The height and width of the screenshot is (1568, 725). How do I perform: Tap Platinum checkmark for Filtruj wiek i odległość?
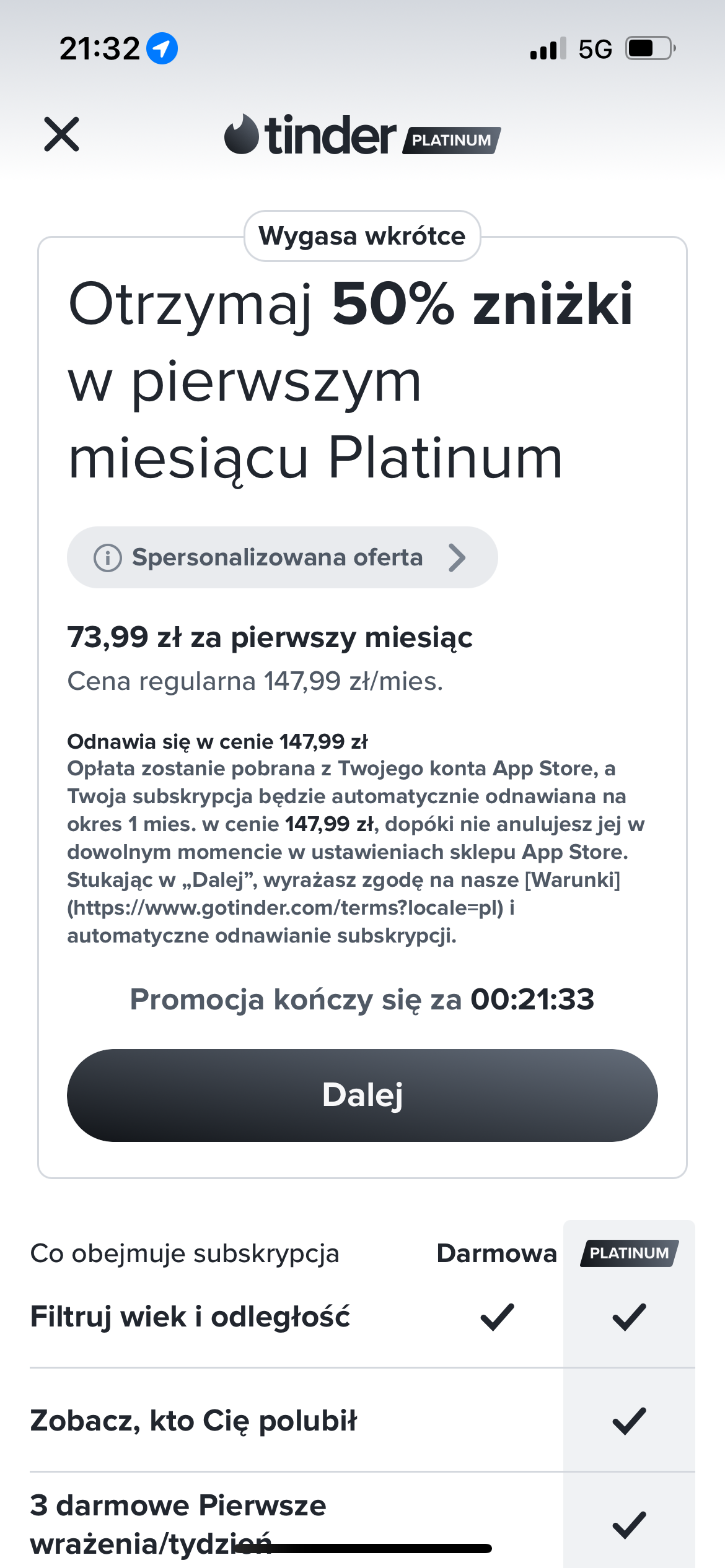(x=629, y=1317)
